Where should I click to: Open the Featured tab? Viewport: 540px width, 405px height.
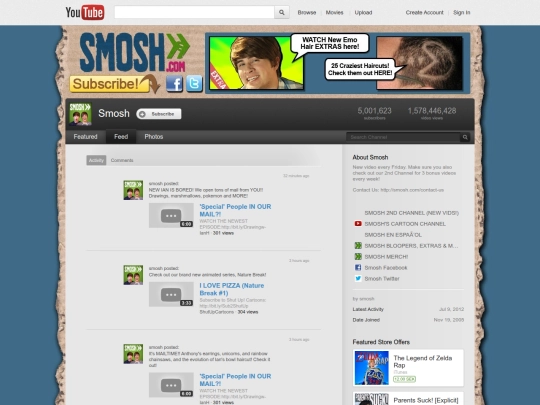[x=85, y=137]
